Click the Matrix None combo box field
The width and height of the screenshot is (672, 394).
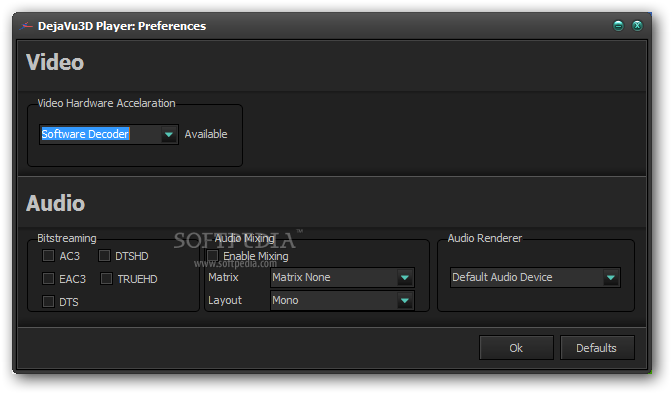(342, 278)
